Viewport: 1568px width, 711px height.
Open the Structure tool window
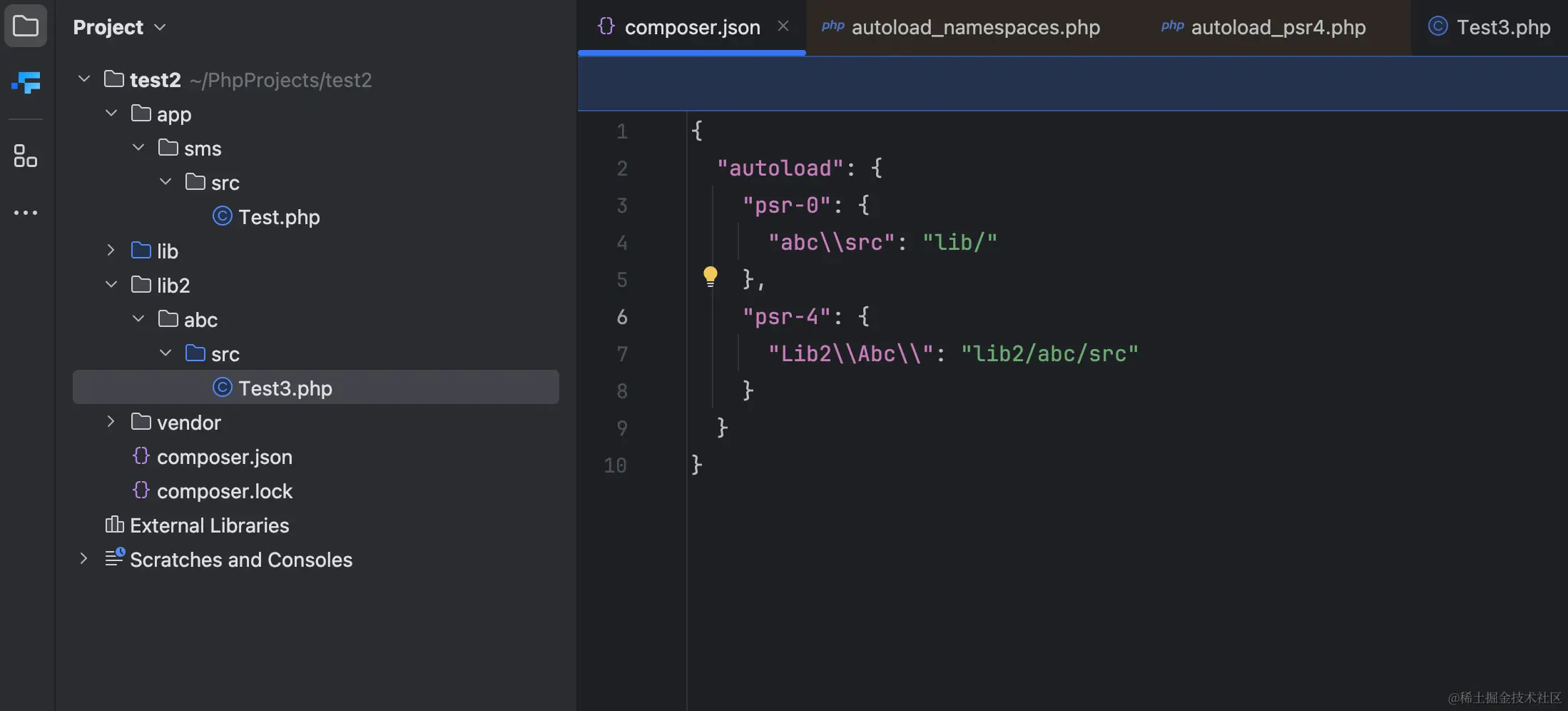pos(26,156)
